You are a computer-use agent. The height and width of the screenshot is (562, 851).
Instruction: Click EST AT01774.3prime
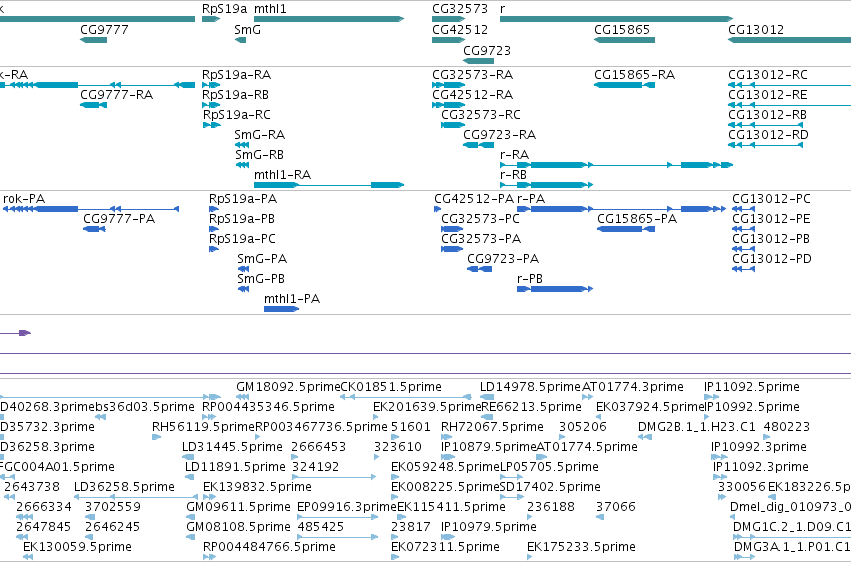point(588,397)
